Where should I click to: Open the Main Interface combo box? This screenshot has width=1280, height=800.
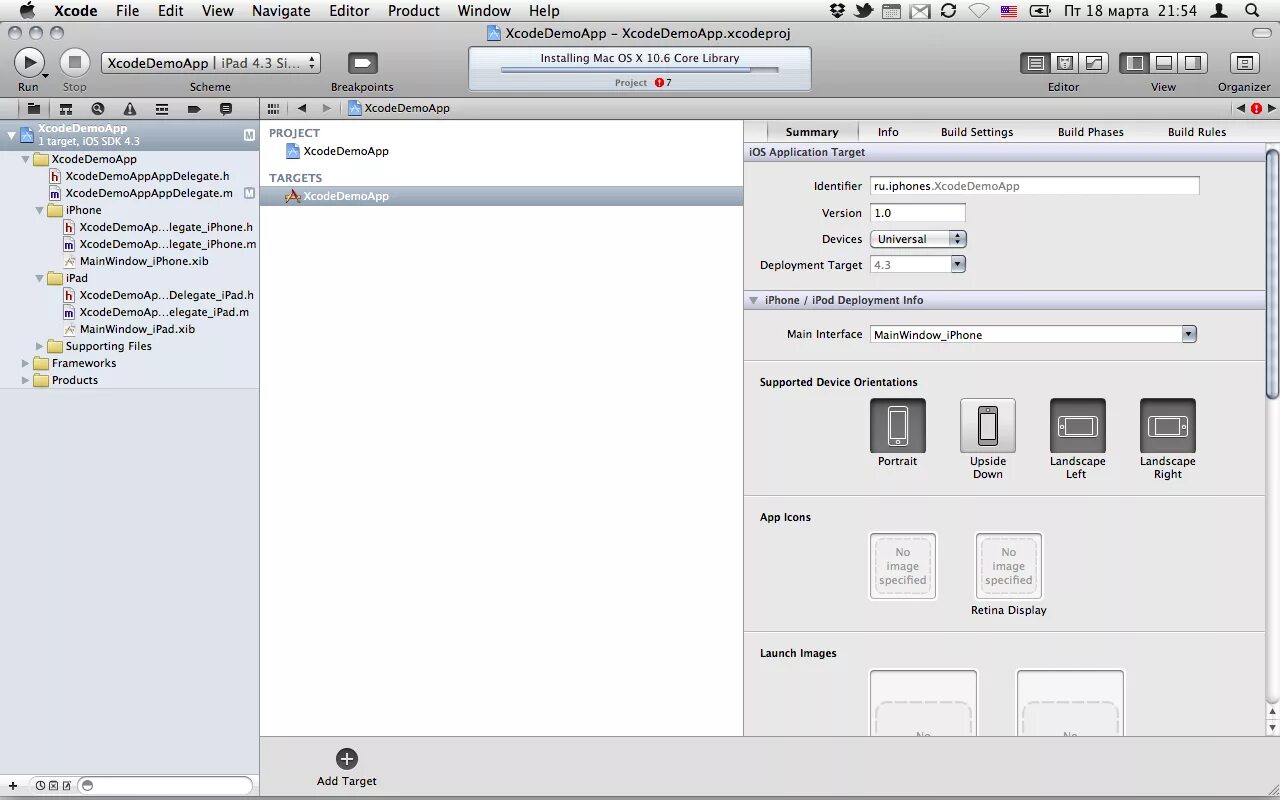point(1033,335)
